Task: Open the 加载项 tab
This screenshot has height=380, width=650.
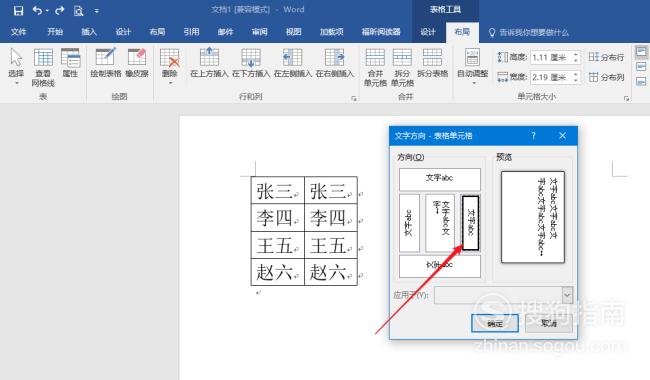Action: pos(331,32)
